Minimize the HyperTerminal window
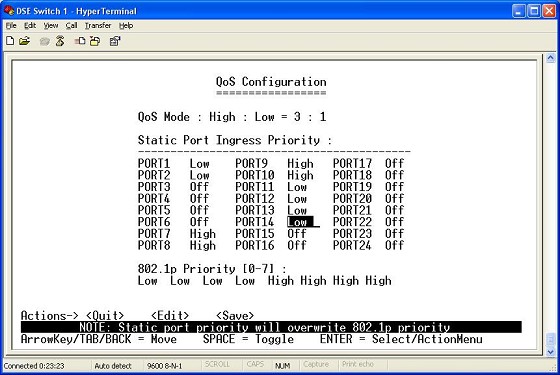Viewport: 560px width, 375px height. 519,11
